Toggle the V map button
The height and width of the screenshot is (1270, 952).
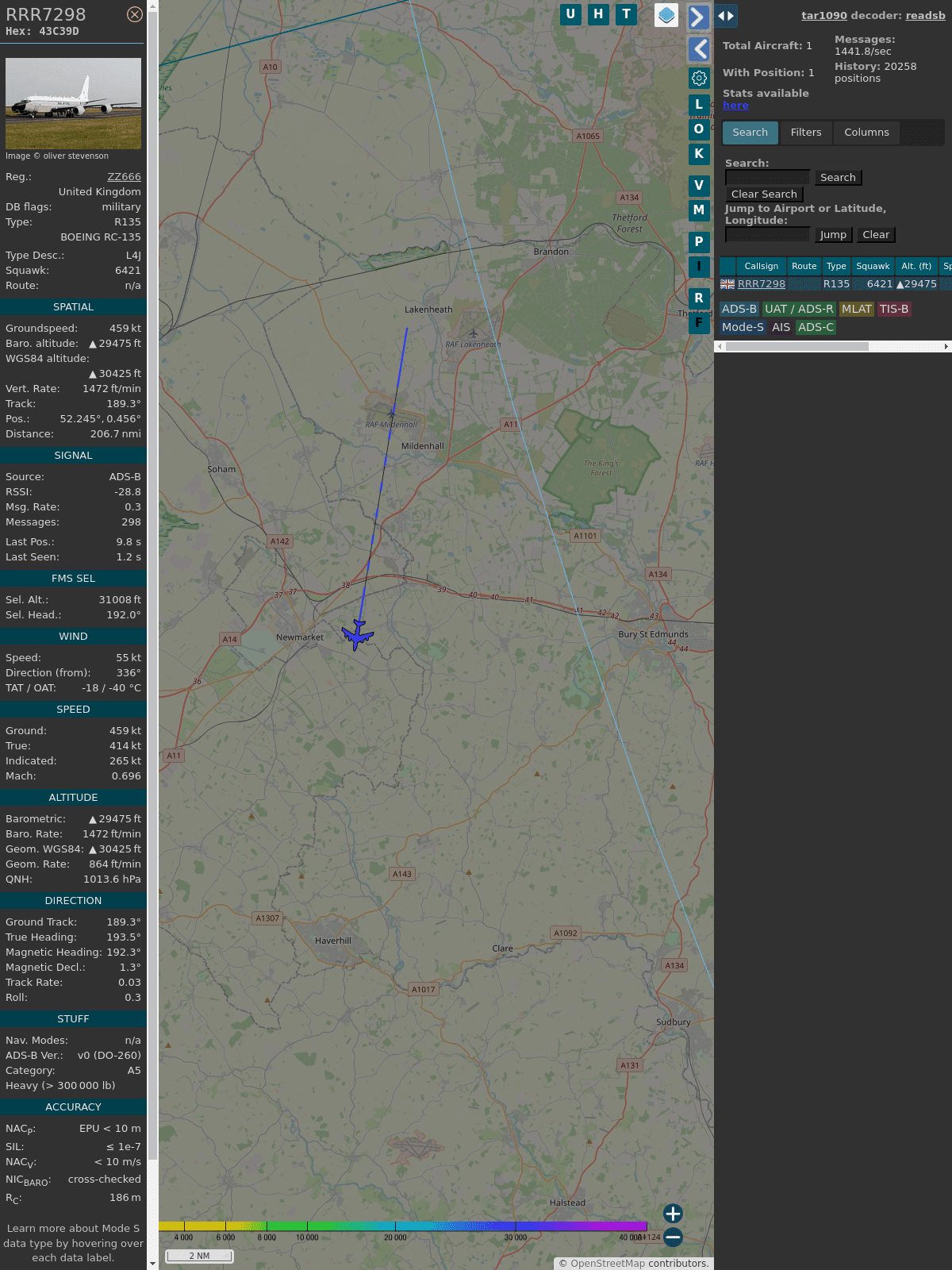[699, 185]
